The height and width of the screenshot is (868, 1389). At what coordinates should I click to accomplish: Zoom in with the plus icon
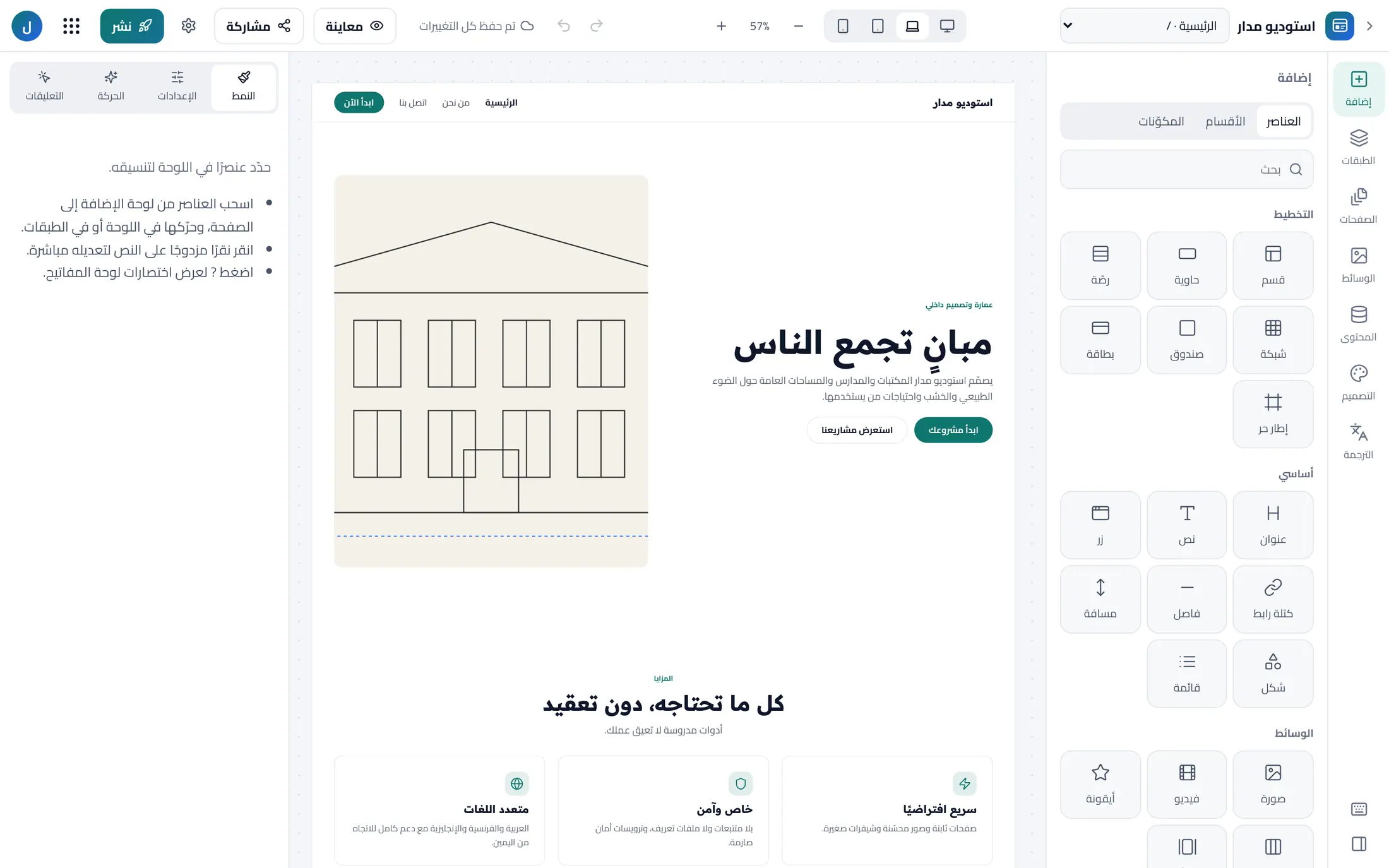point(721,26)
